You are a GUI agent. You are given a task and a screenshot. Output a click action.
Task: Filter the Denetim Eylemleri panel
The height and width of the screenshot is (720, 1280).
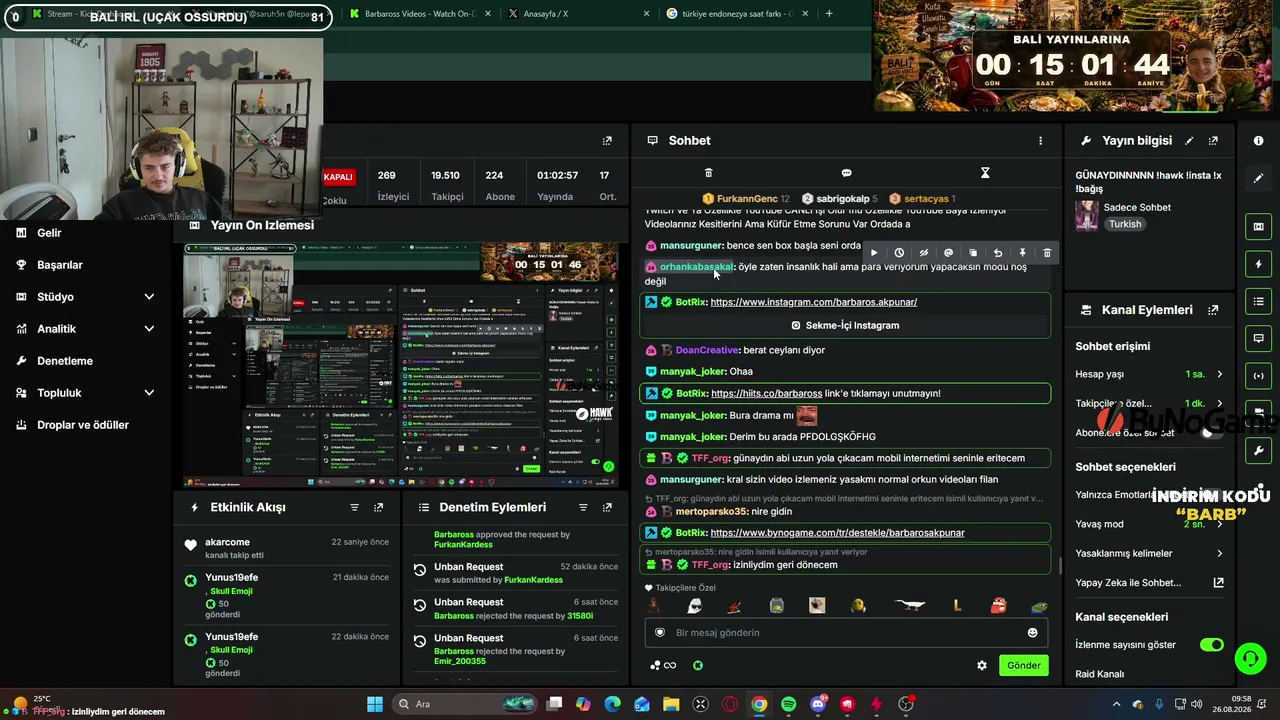tap(583, 507)
